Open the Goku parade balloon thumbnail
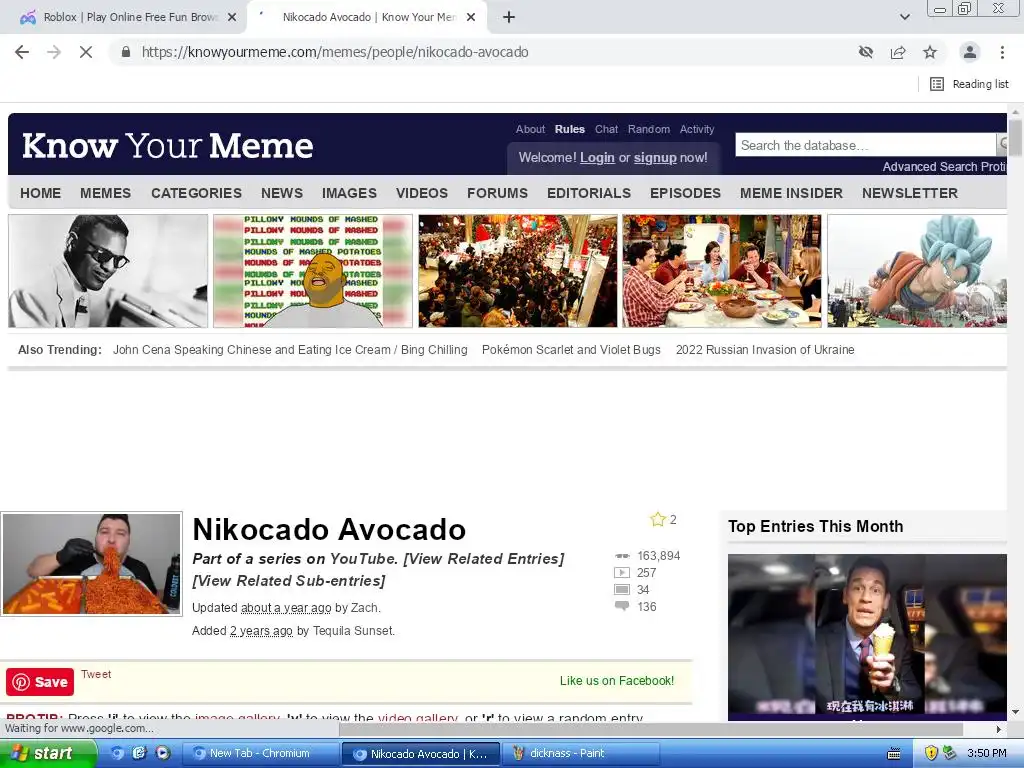Image resolution: width=1024 pixels, height=768 pixels. pos(917,271)
